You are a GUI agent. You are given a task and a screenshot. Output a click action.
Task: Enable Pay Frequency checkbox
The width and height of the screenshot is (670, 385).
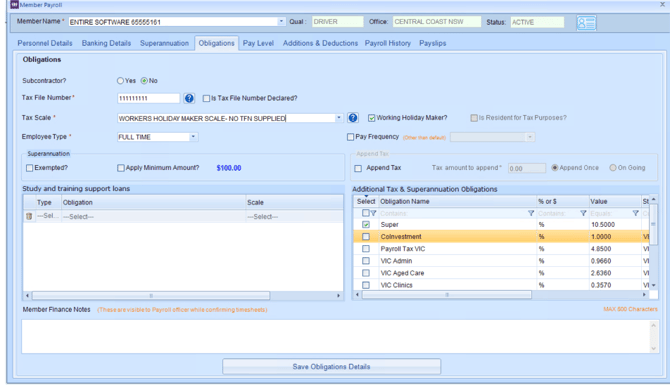350,137
